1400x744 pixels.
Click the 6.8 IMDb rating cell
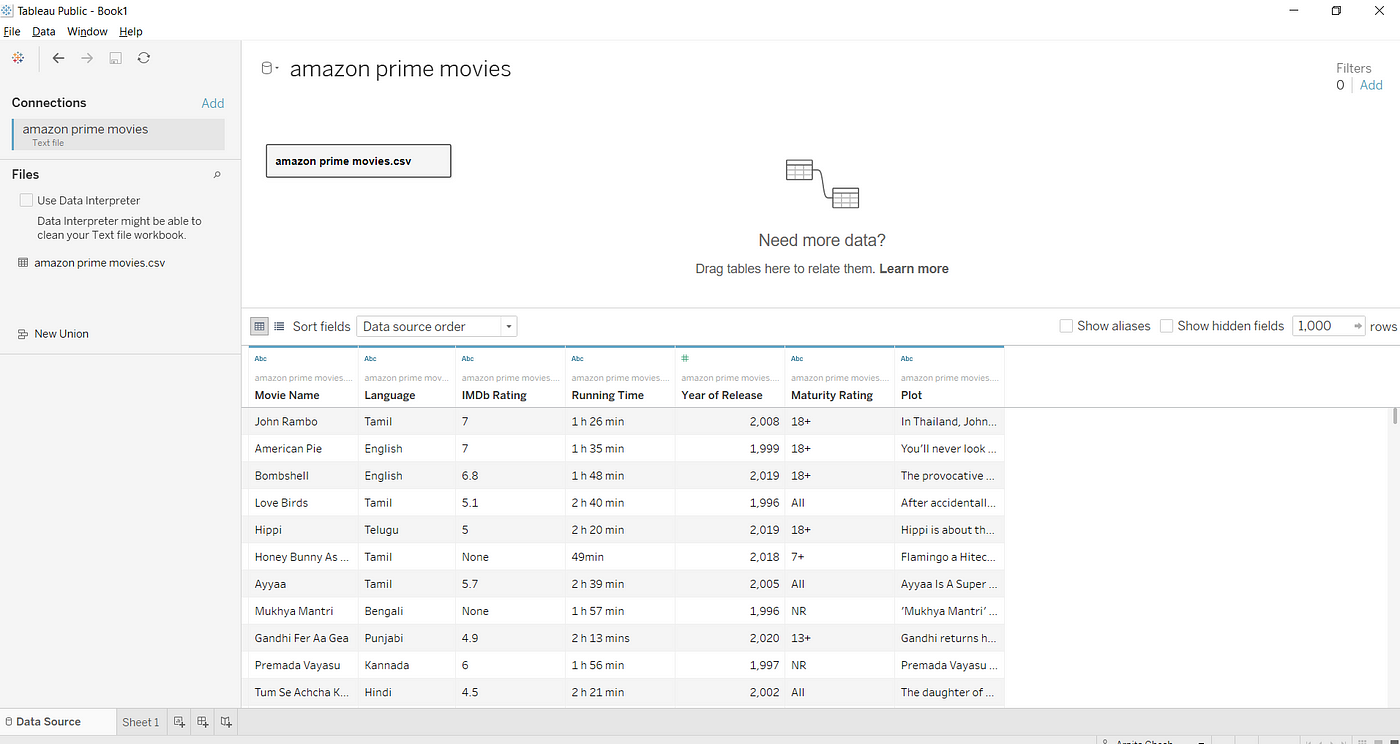[x=510, y=476]
